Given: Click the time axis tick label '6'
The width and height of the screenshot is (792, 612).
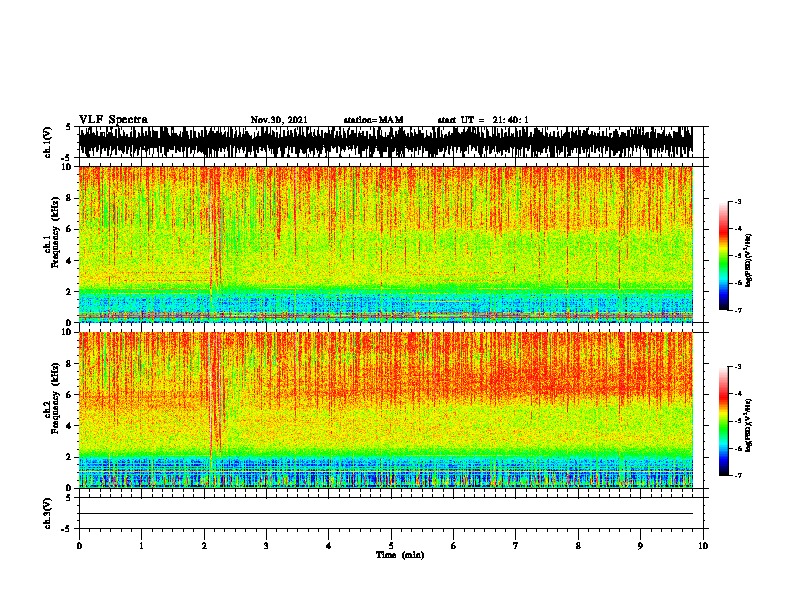Looking at the screenshot, I should [453, 546].
